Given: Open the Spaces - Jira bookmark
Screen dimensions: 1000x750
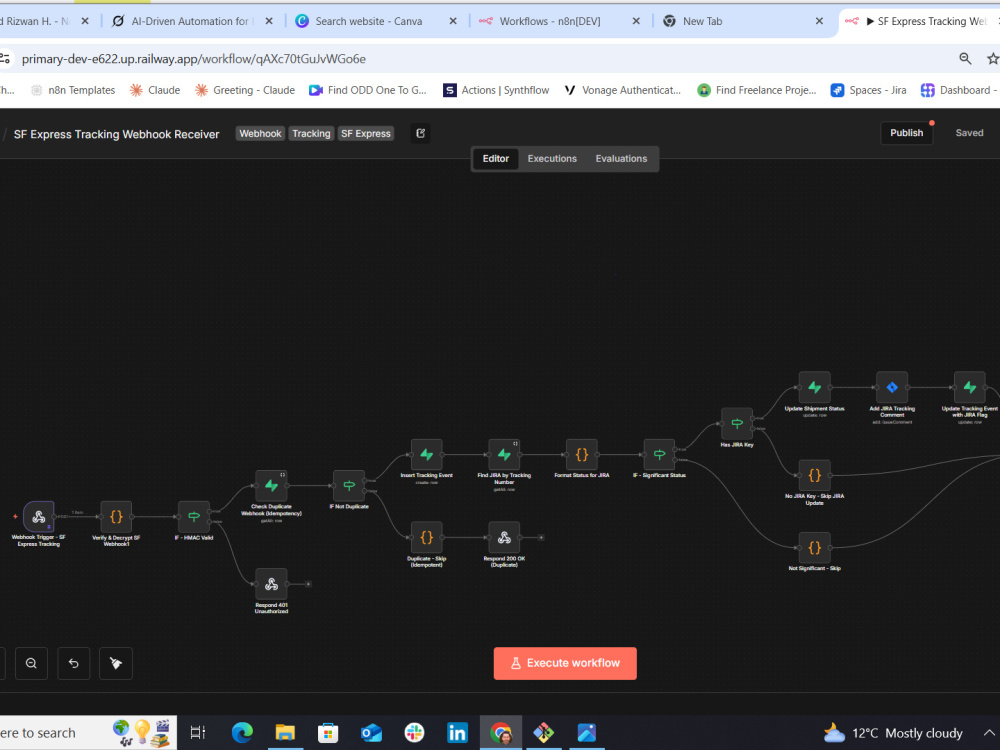Looking at the screenshot, I should tap(869, 90).
